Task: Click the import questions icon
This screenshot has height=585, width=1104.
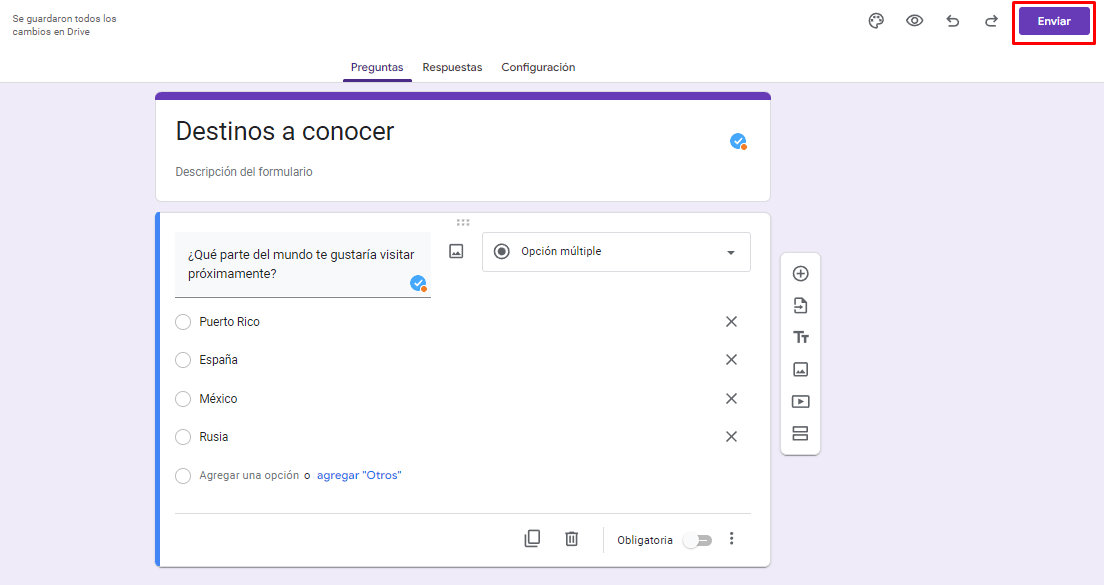Action: (800, 306)
